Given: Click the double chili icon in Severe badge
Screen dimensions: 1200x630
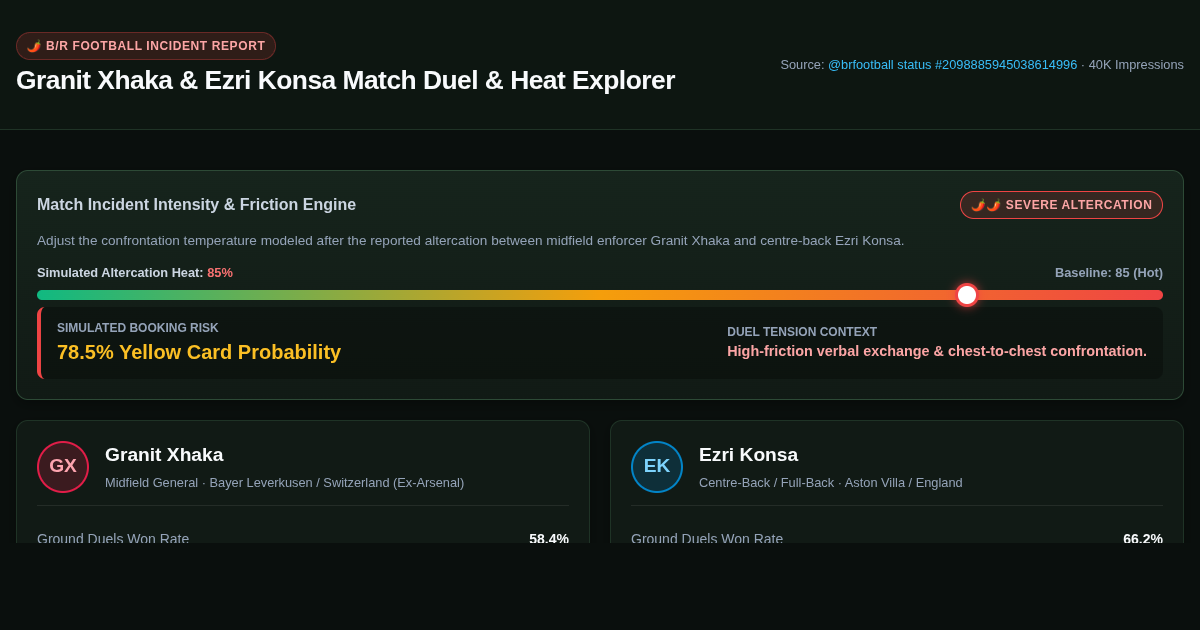Looking at the screenshot, I should click(986, 205).
